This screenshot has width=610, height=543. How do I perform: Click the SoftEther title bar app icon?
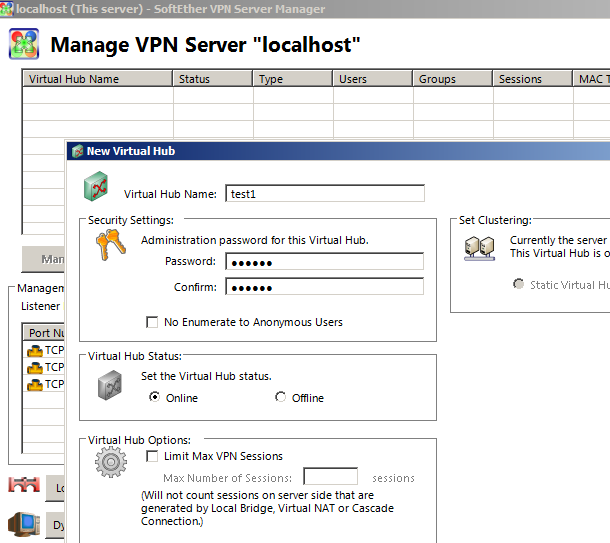tap(6, 9)
